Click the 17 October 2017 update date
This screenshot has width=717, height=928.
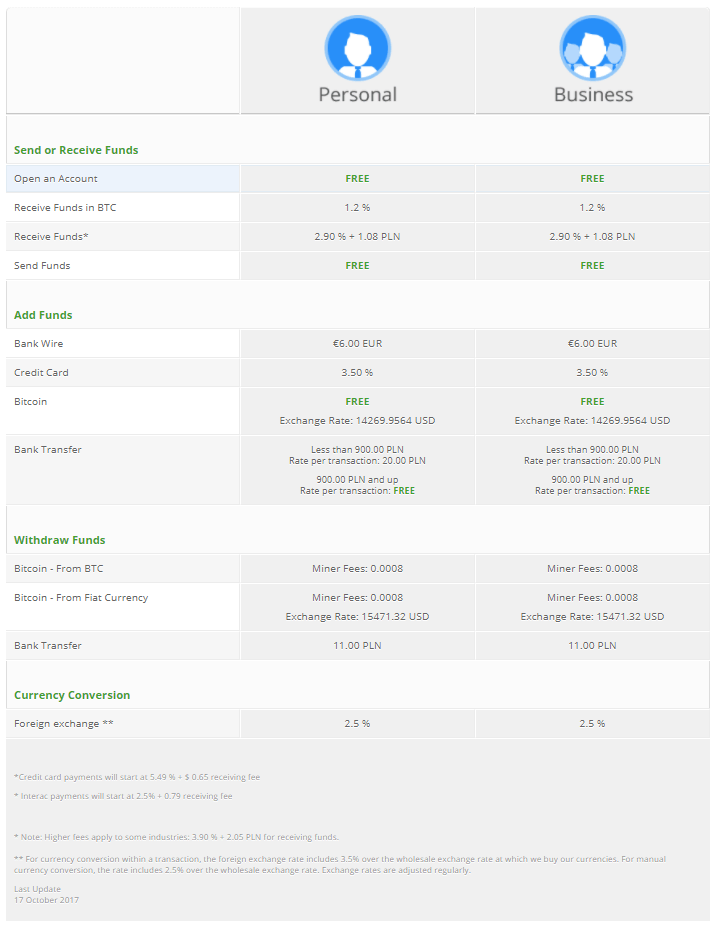click(x=46, y=900)
